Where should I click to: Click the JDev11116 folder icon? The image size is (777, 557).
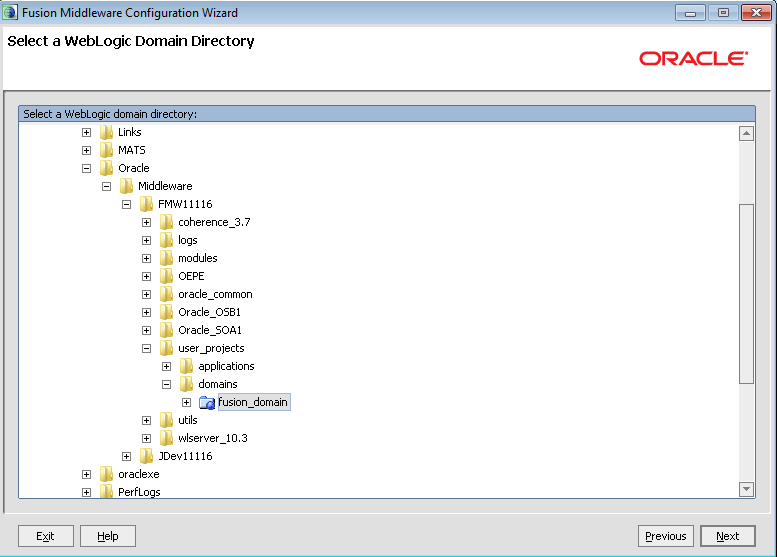coord(147,456)
